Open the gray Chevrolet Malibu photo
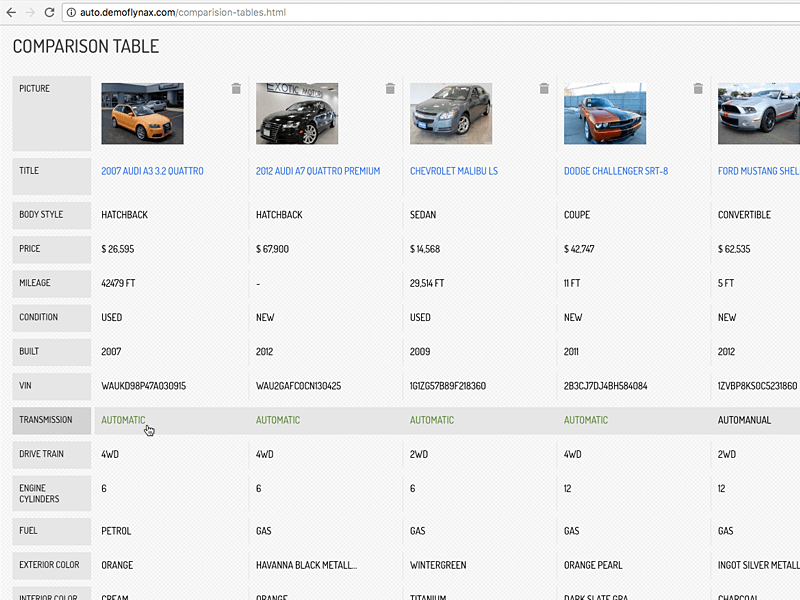The image size is (800, 600). pos(451,114)
